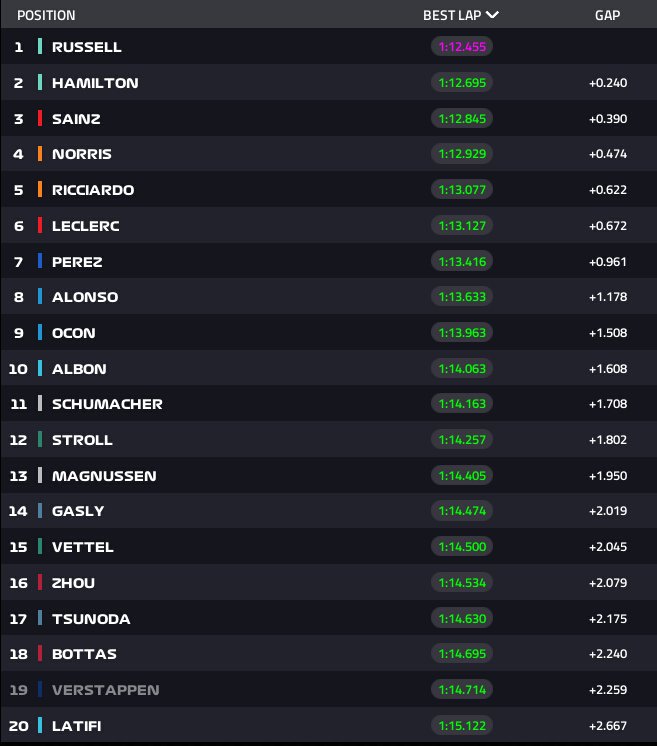Select SCHUMACHER driver name
657x746 pixels.
tap(107, 404)
